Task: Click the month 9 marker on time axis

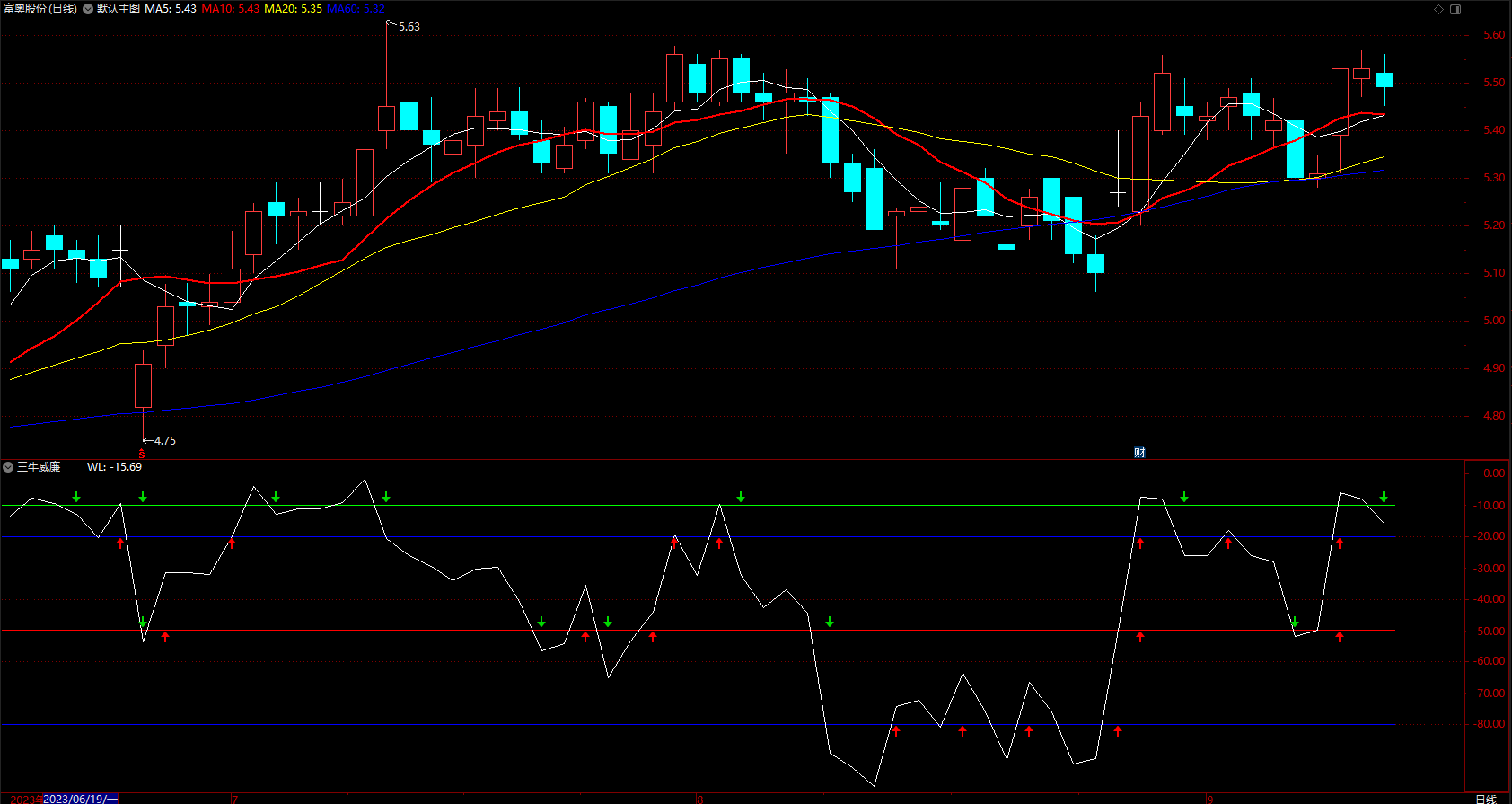Action: [x=1209, y=799]
